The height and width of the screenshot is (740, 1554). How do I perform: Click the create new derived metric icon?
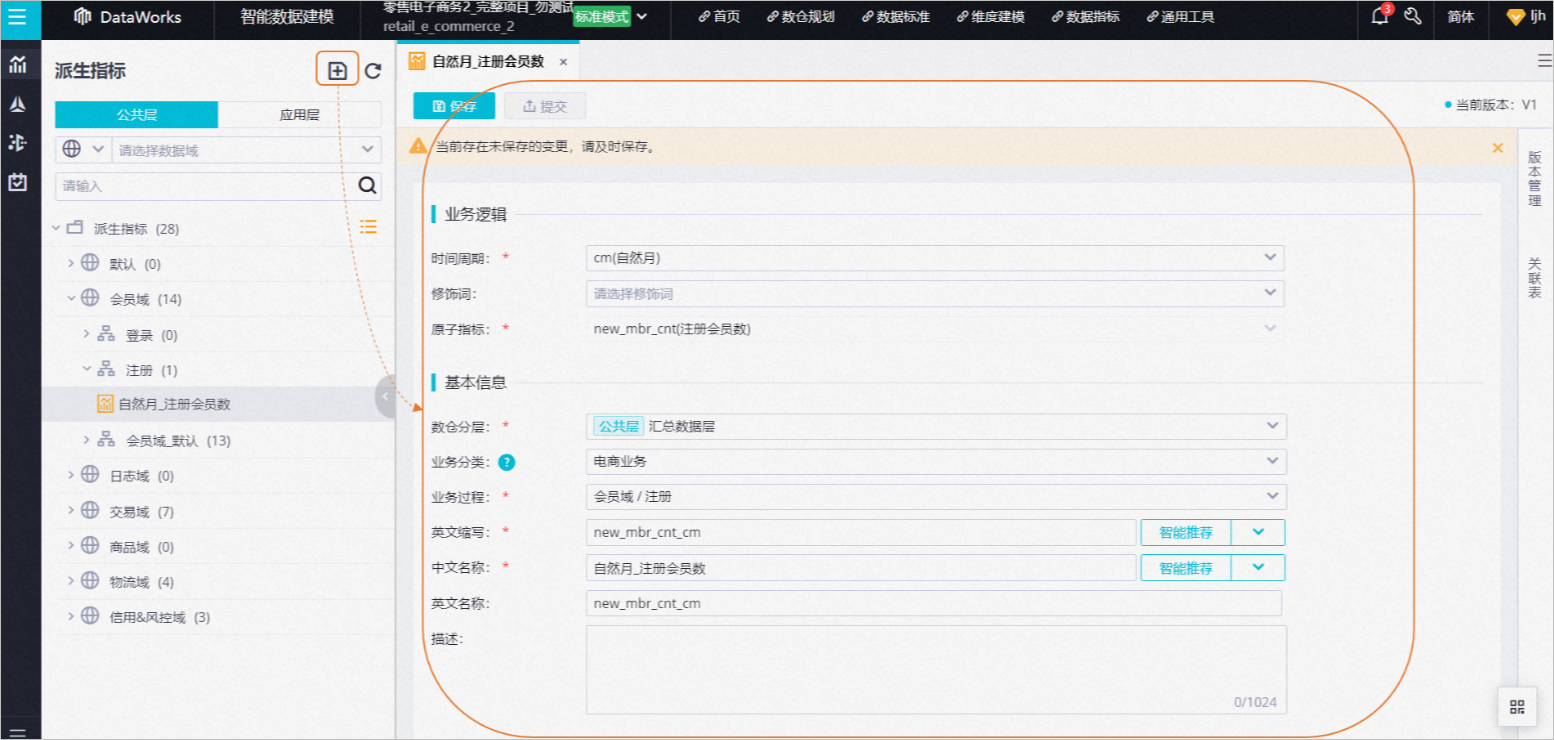(x=337, y=71)
